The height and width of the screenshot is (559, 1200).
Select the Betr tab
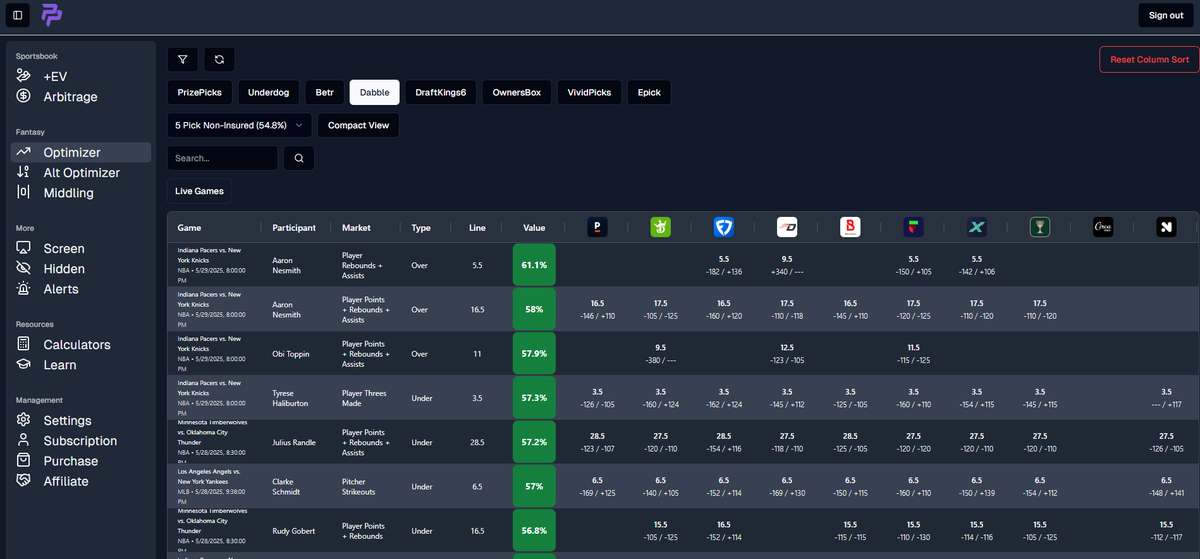(x=324, y=92)
